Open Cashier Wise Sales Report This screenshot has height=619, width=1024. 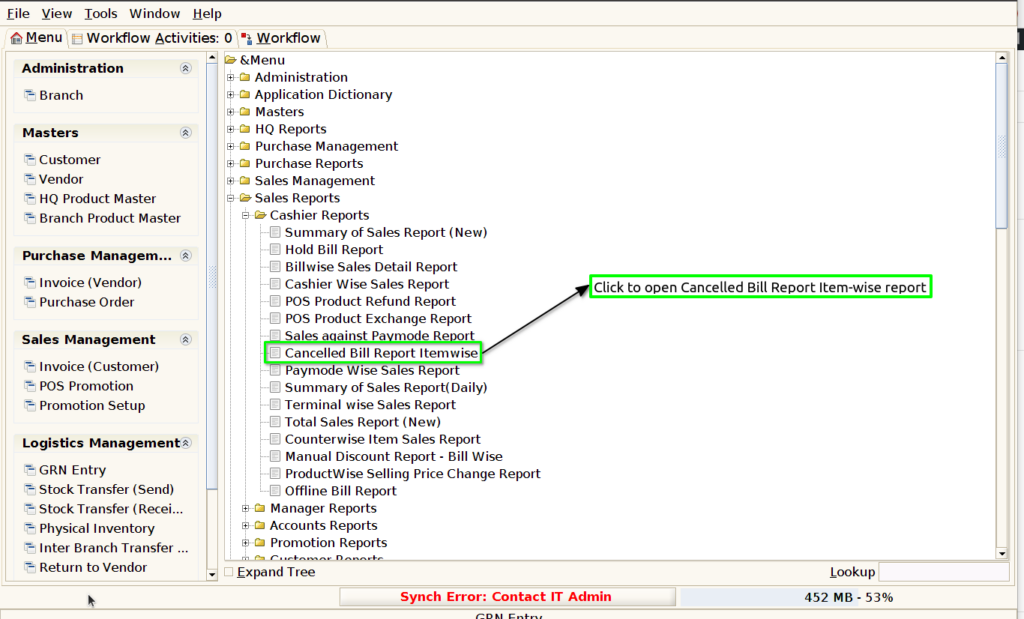367,284
